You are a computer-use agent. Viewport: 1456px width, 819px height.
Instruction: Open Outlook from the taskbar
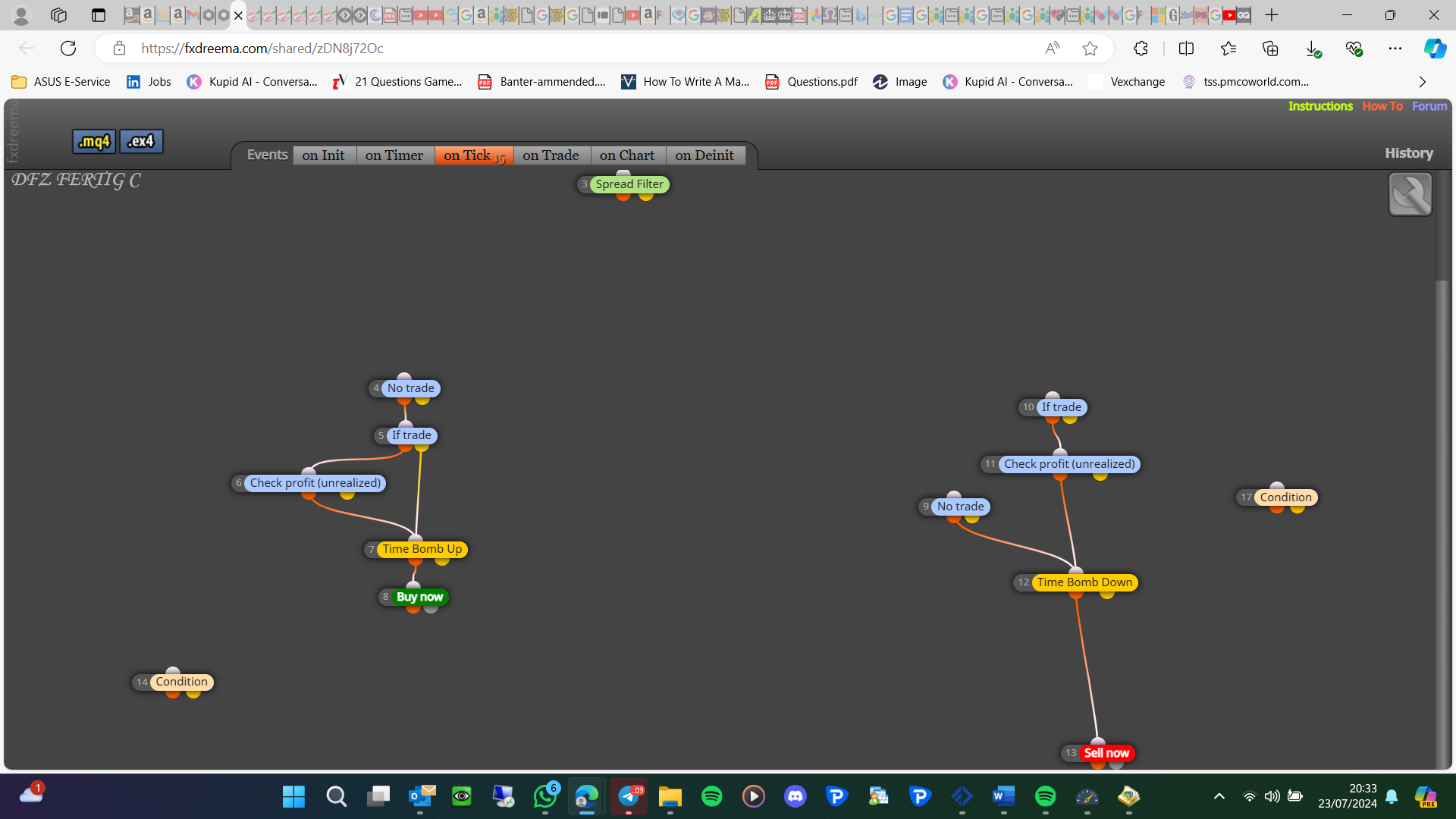(x=420, y=796)
